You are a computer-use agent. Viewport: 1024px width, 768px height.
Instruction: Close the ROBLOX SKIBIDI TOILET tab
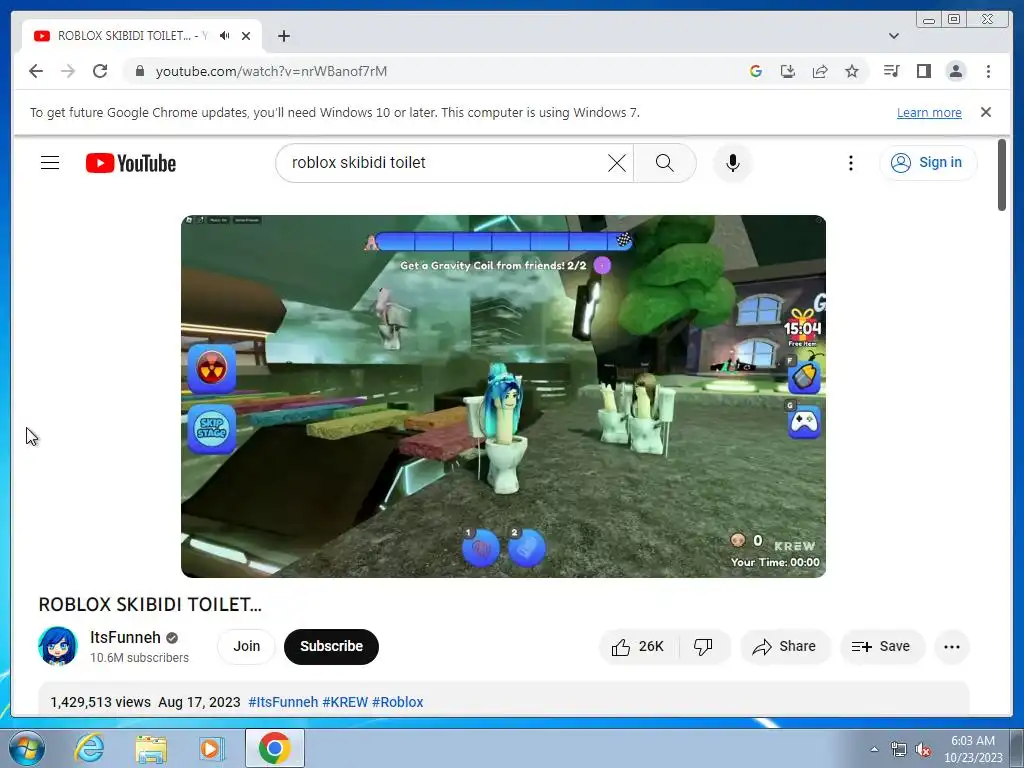(x=246, y=36)
